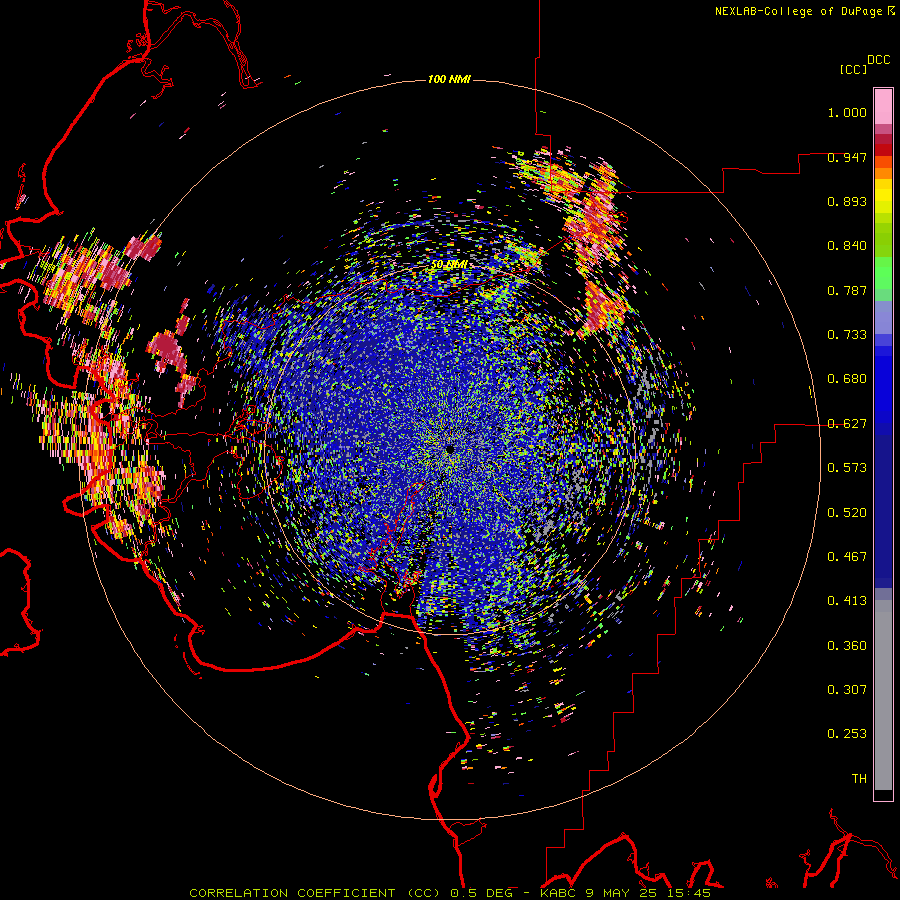Viewport: 900px width, 900px height.
Task: Click the [CC] legend unit label
Action: [x=853, y=69]
